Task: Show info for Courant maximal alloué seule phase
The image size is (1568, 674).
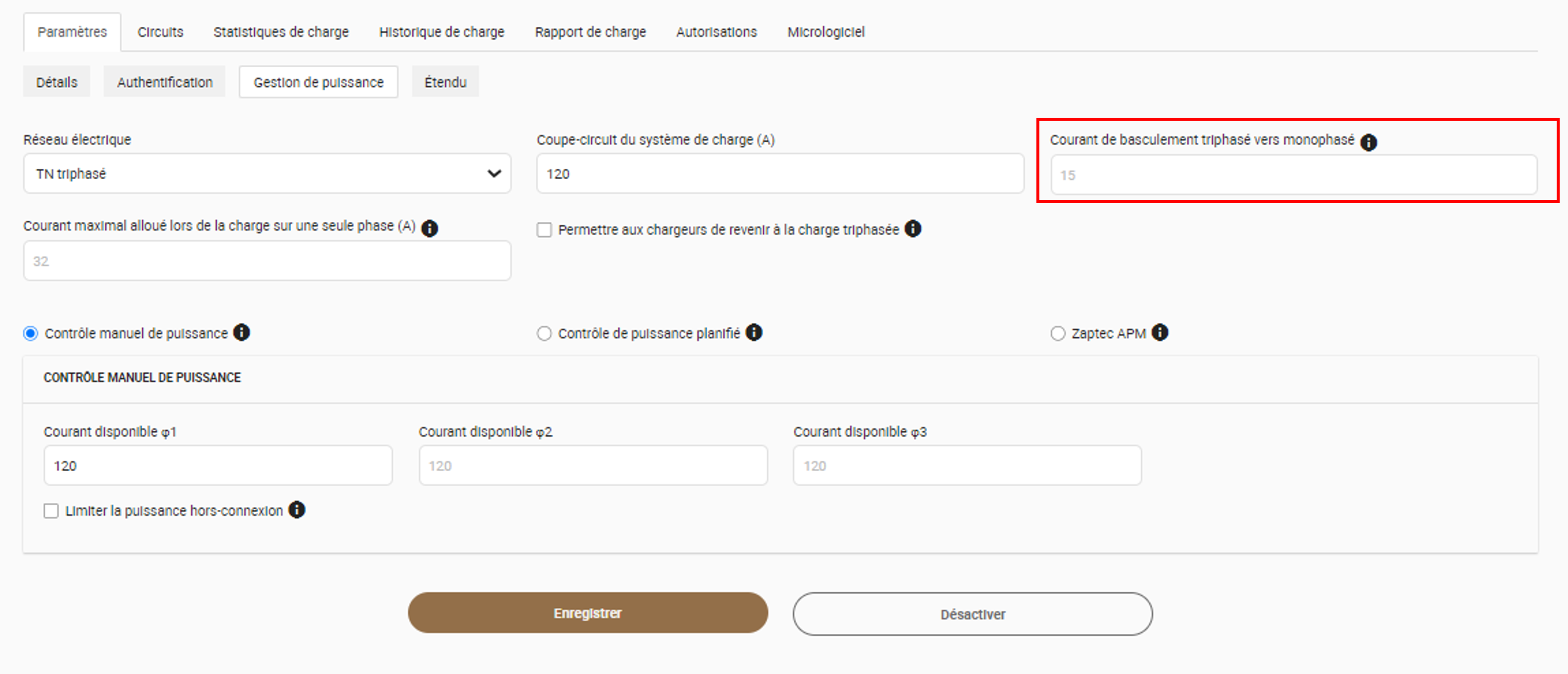Action: tap(430, 228)
